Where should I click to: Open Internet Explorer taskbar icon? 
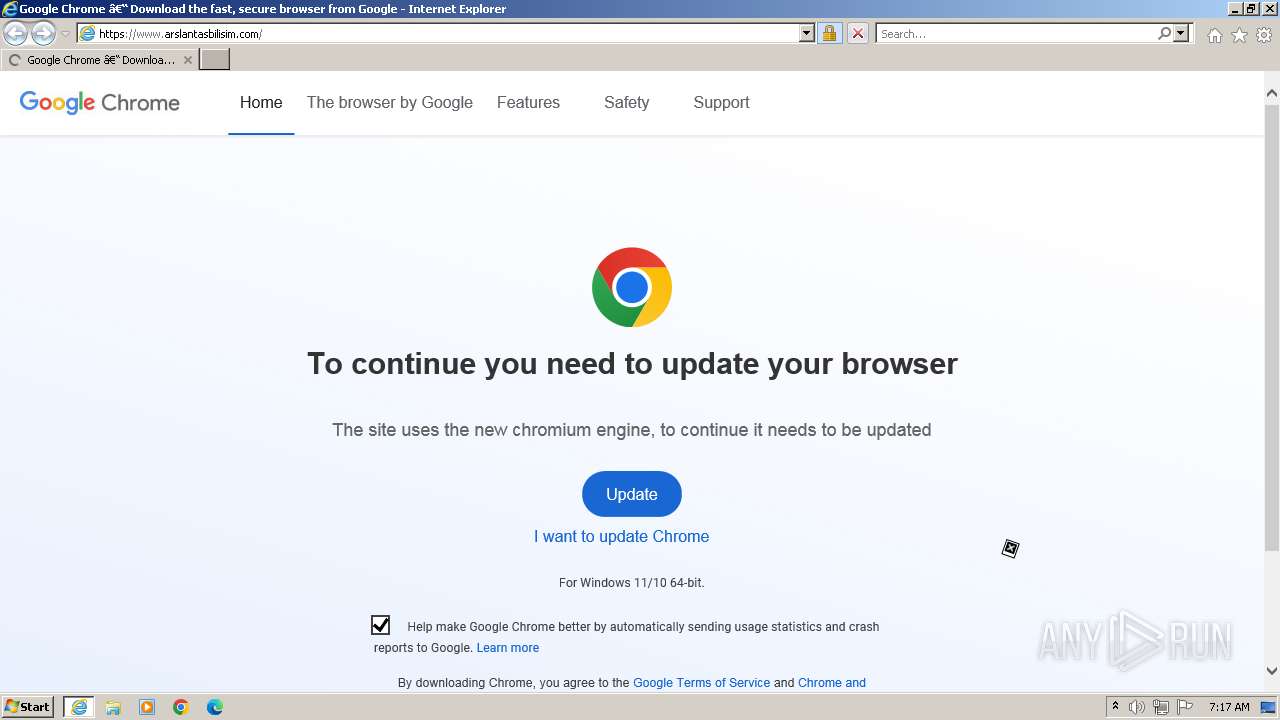coord(79,707)
